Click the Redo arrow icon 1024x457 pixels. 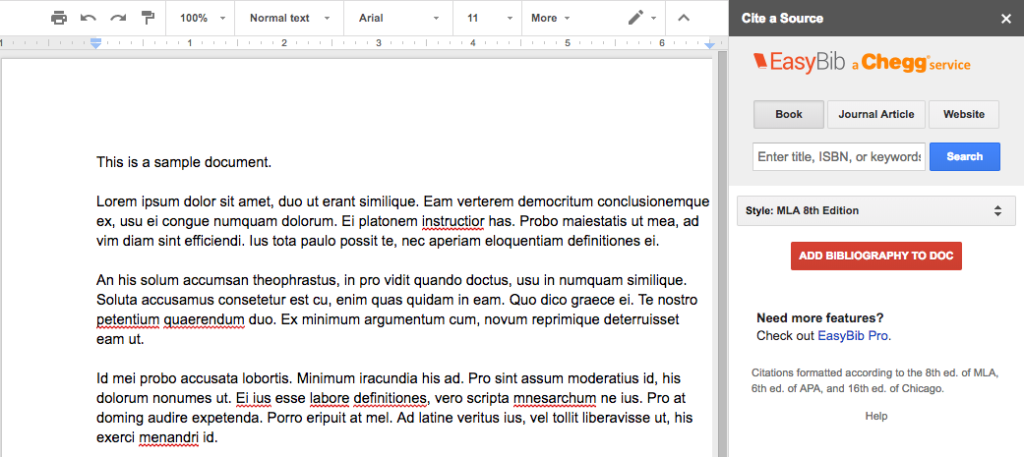(118, 18)
